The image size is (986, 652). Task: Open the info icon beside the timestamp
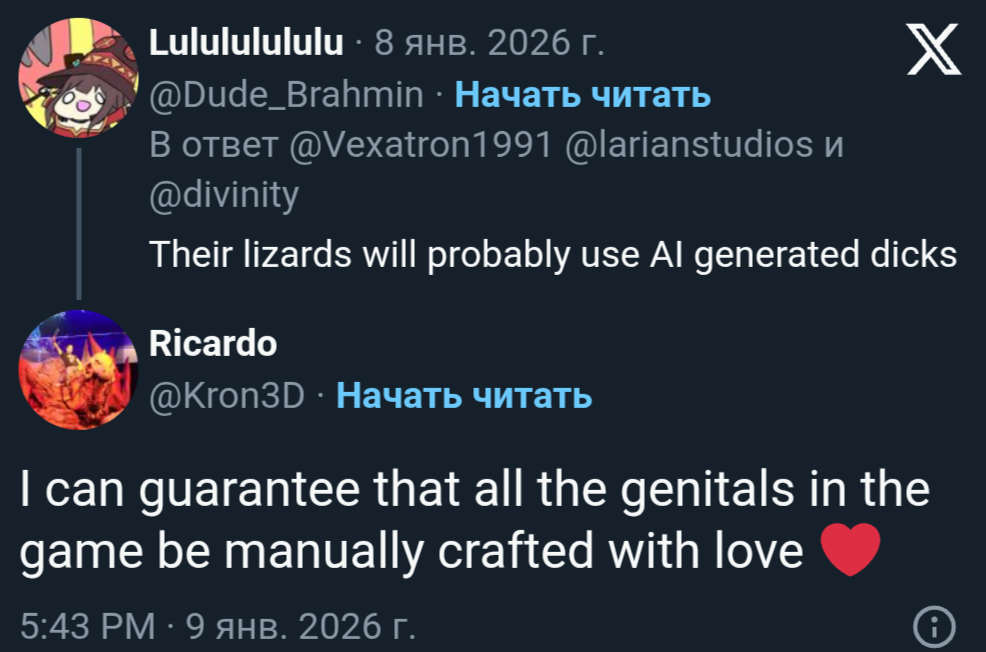tap(935, 627)
